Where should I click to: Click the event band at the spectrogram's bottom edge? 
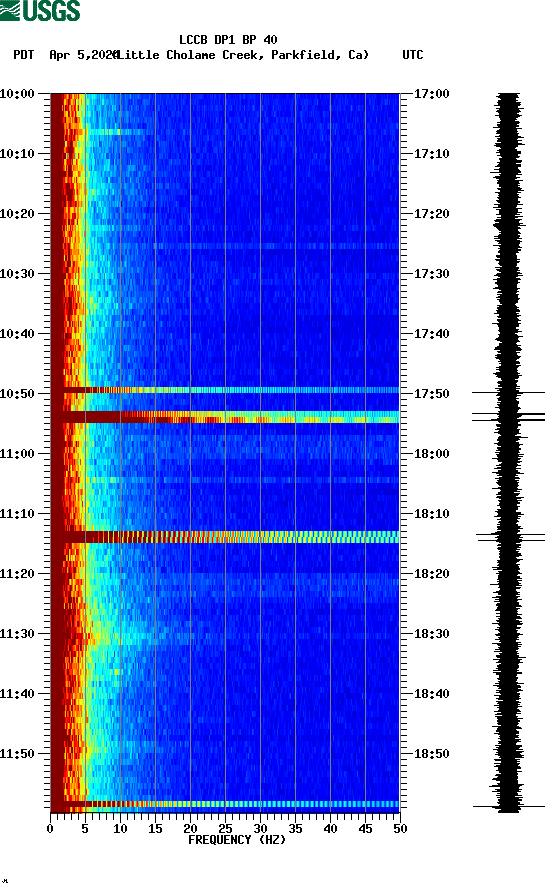click(225, 804)
